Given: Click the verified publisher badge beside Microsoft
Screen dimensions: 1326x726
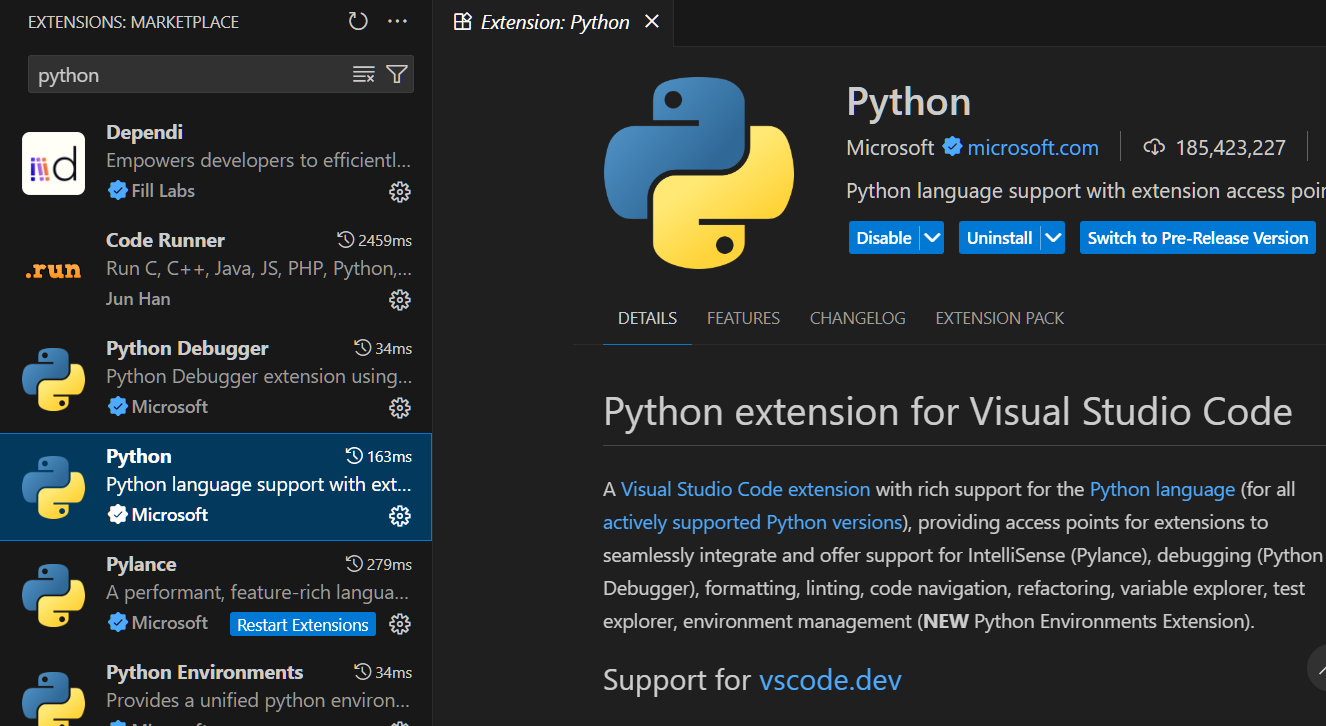Looking at the screenshot, I should click(x=950, y=147).
